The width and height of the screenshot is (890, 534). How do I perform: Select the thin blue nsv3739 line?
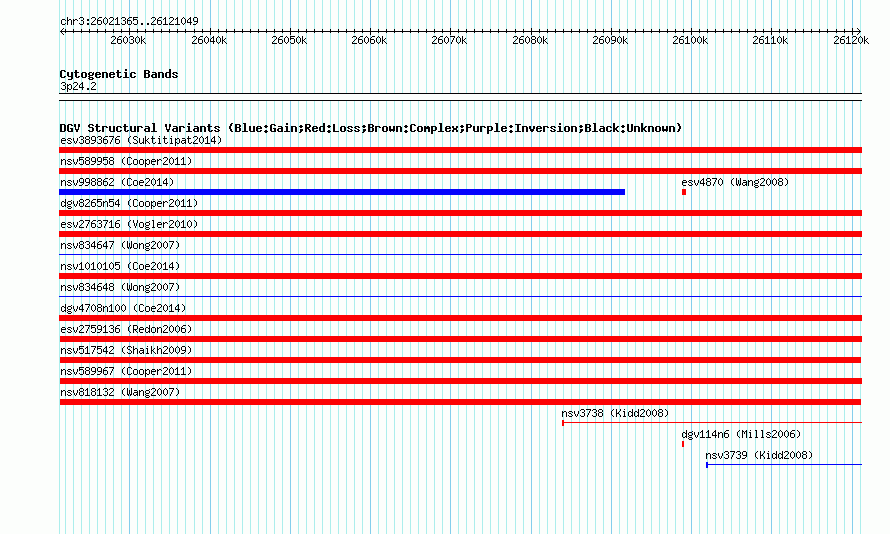784,464
